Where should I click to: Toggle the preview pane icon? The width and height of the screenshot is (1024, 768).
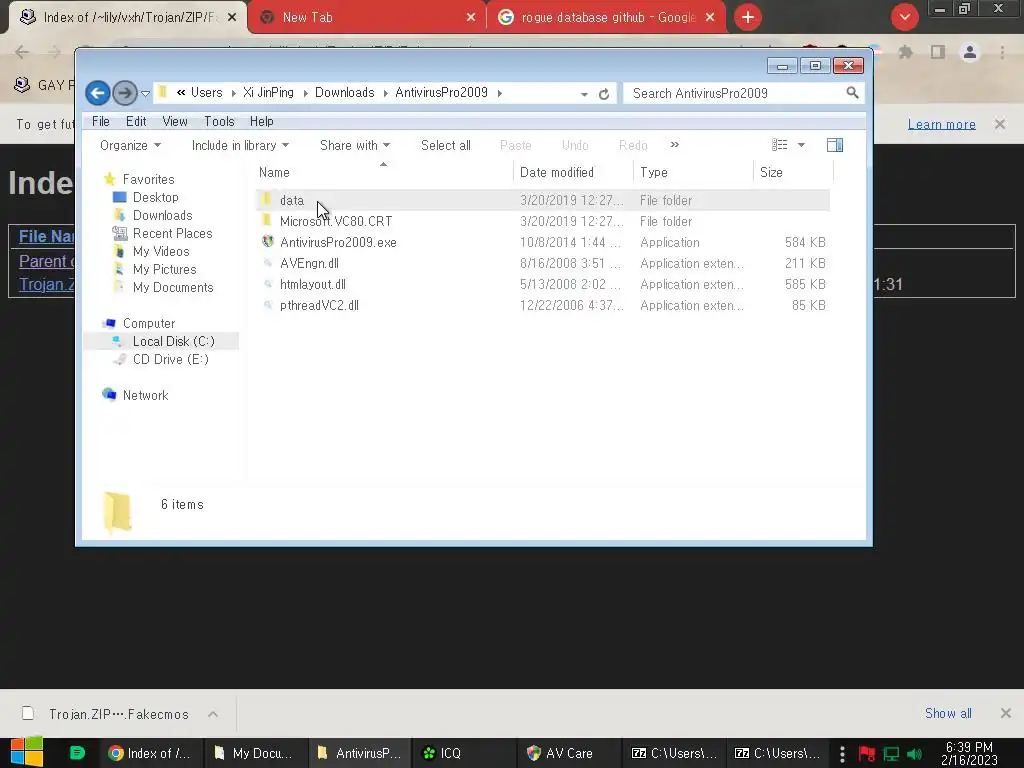point(835,145)
